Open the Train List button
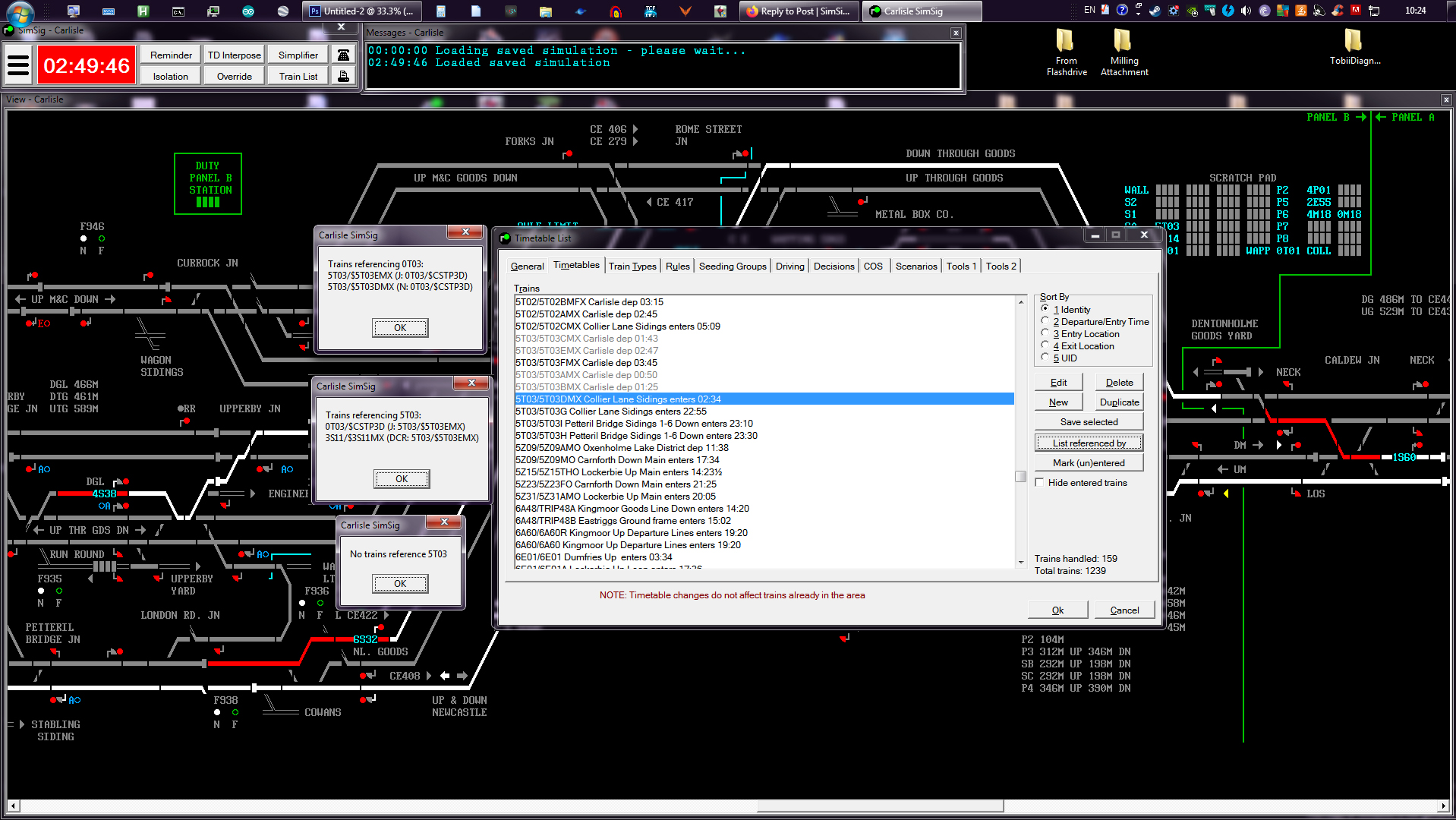Image resolution: width=1456 pixels, height=820 pixels. point(298,76)
